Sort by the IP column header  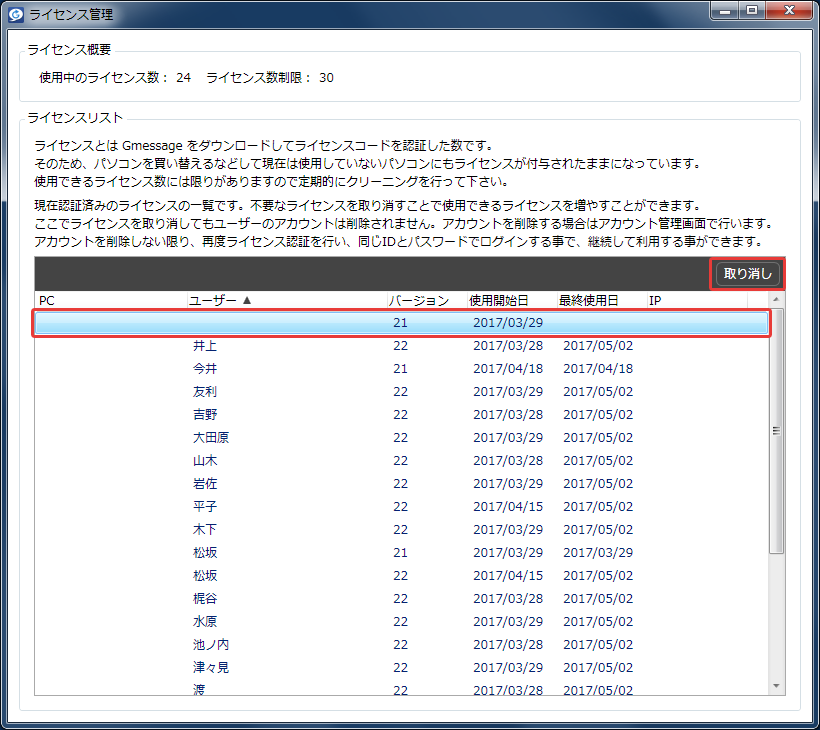pyautogui.click(x=698, y=301)
